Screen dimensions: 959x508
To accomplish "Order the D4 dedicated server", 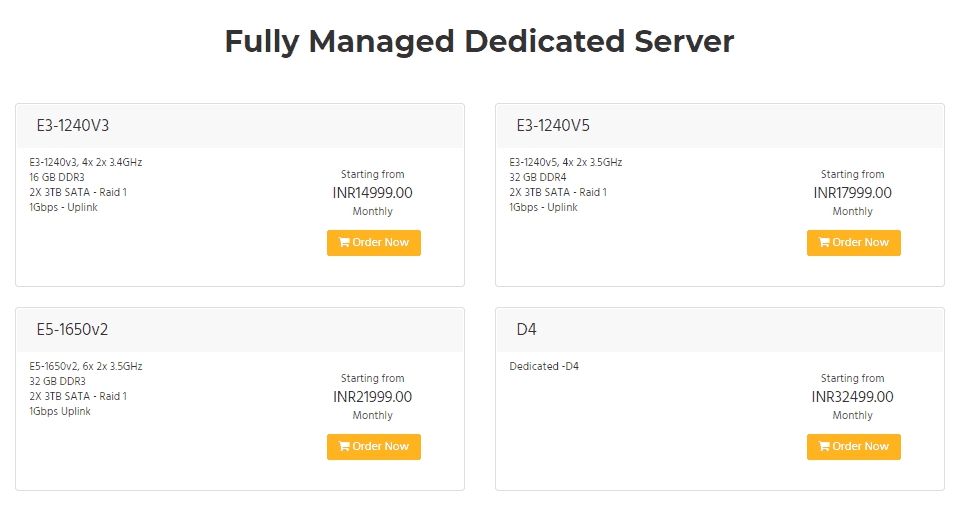I will (x=854, y=447).
